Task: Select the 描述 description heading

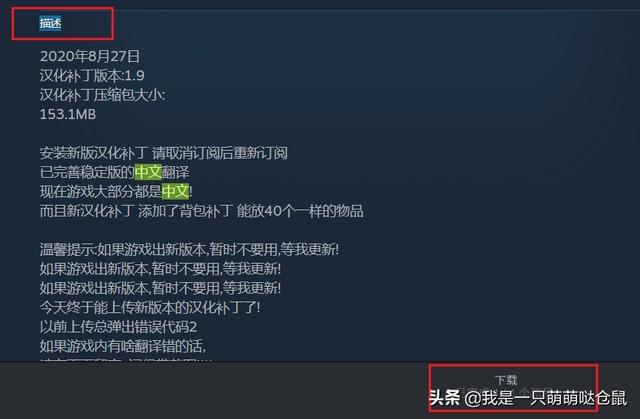Action: [51, 23]
